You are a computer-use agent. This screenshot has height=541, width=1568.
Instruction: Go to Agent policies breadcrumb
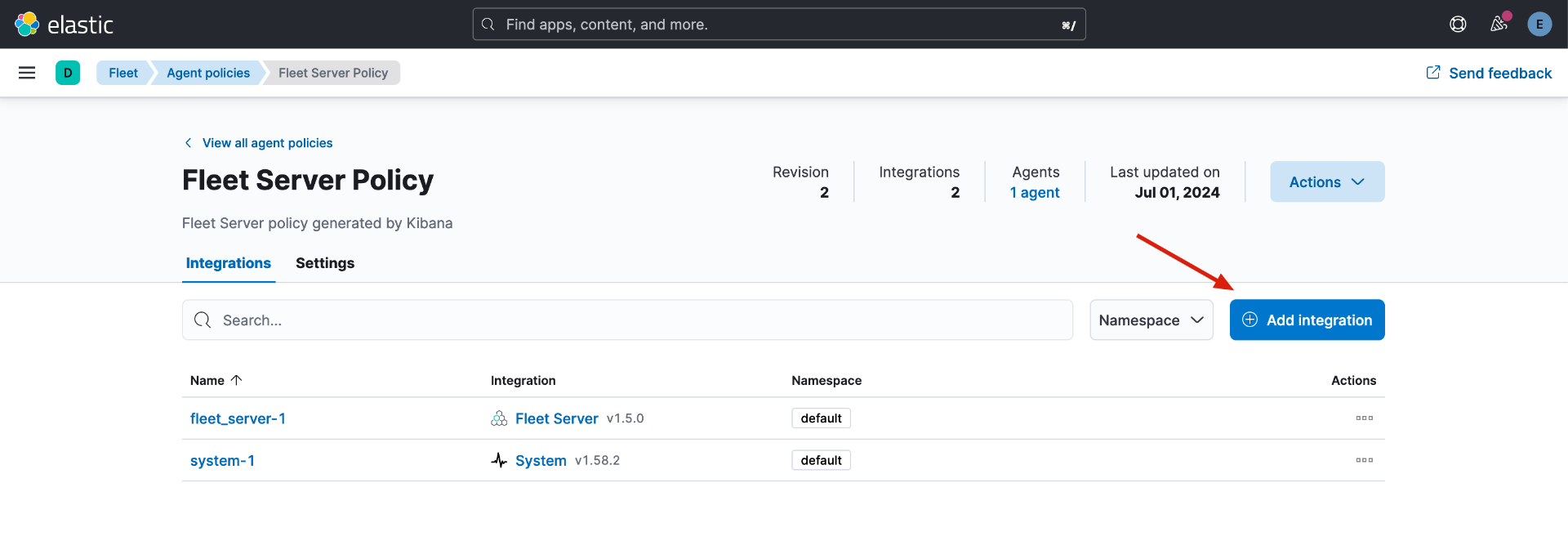point(208,73)
